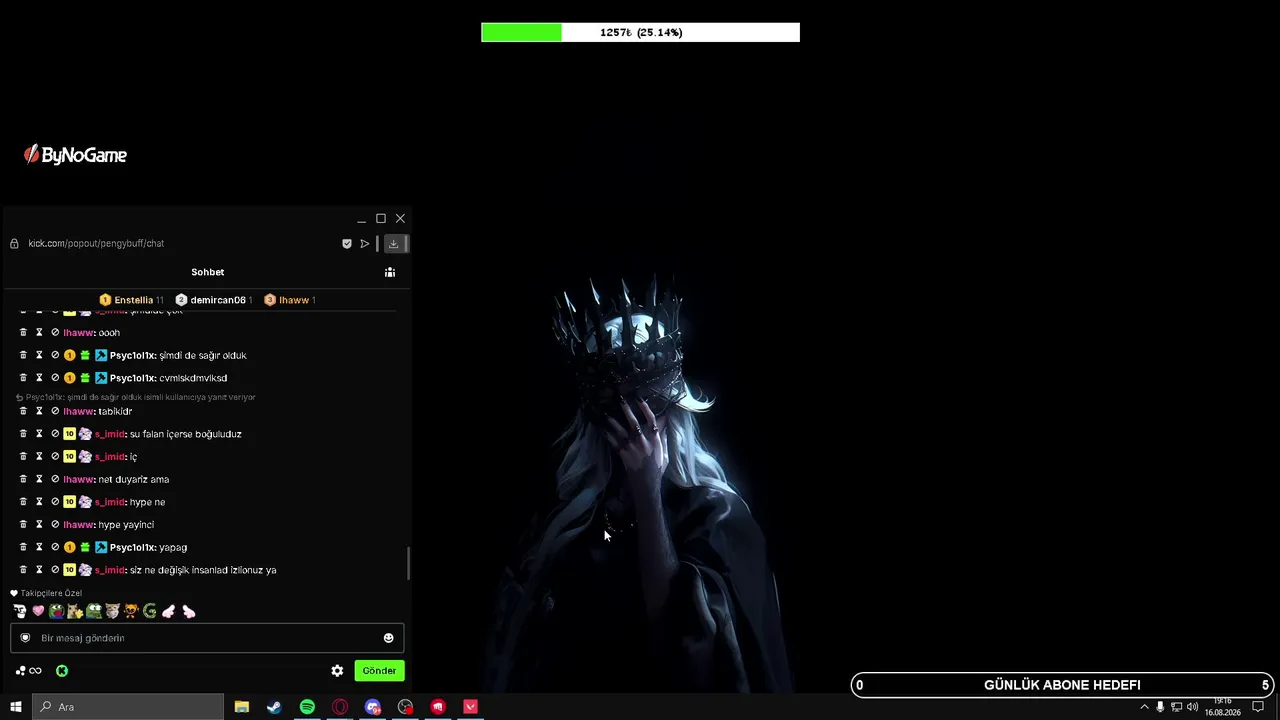Open demircan08's leaderboard entry
The image size is (1280, 720).
click(x=213, y=300)
